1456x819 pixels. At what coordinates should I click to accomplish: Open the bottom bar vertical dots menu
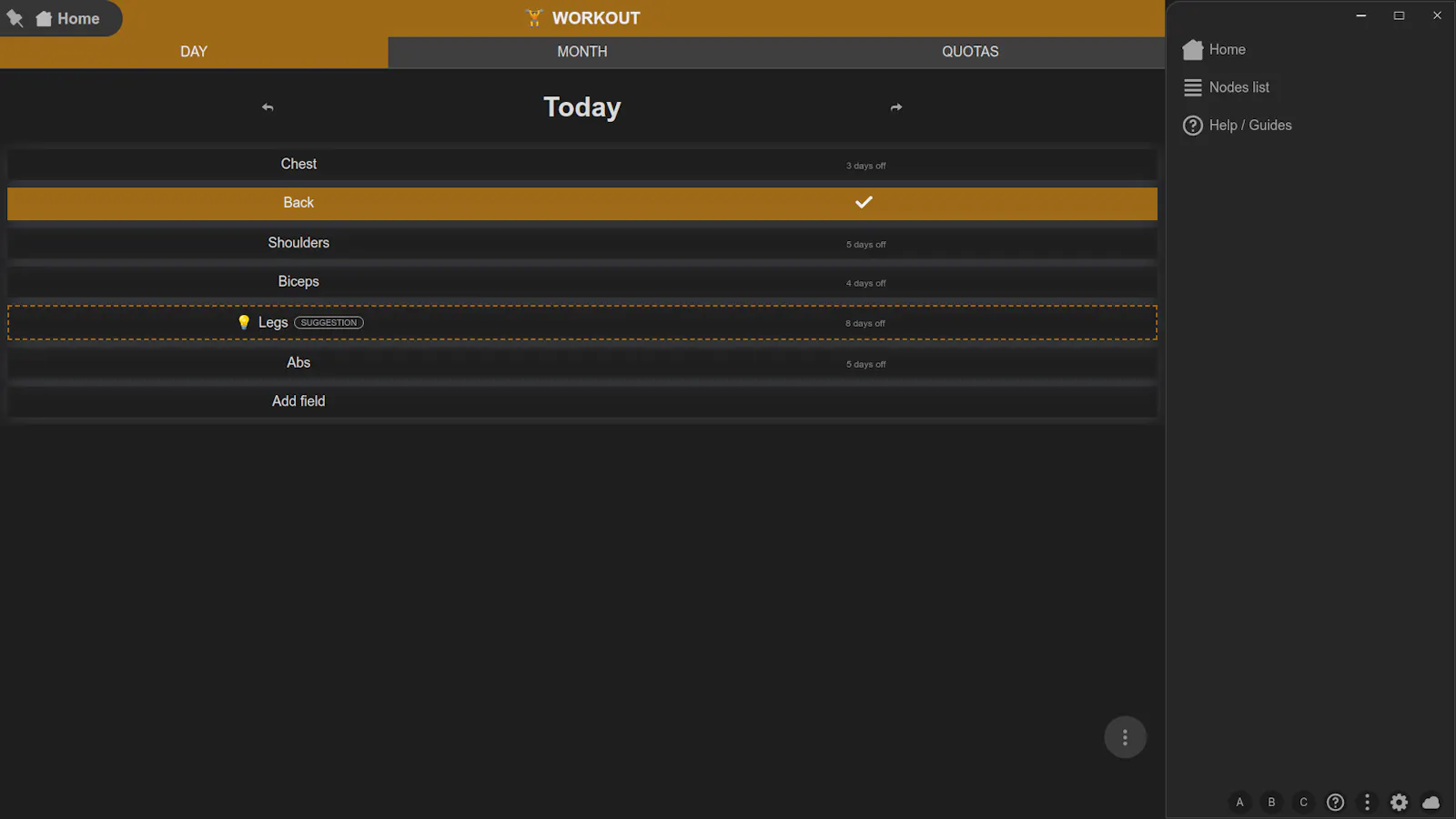click(1367, 803)
